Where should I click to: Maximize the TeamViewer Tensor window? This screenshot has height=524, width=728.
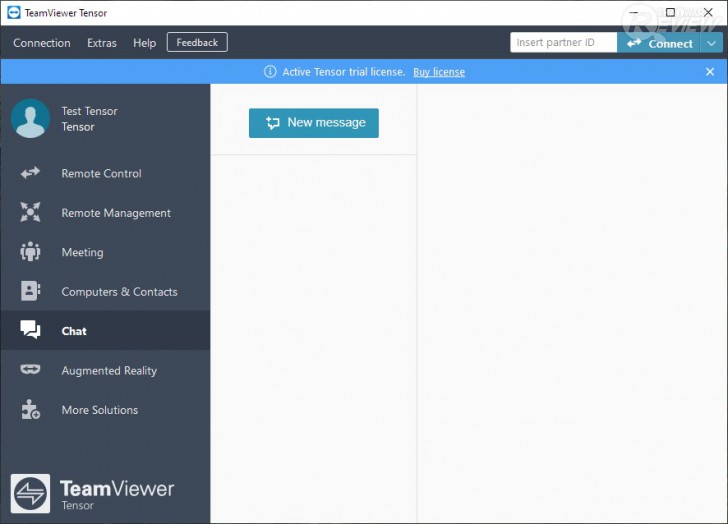670,13
